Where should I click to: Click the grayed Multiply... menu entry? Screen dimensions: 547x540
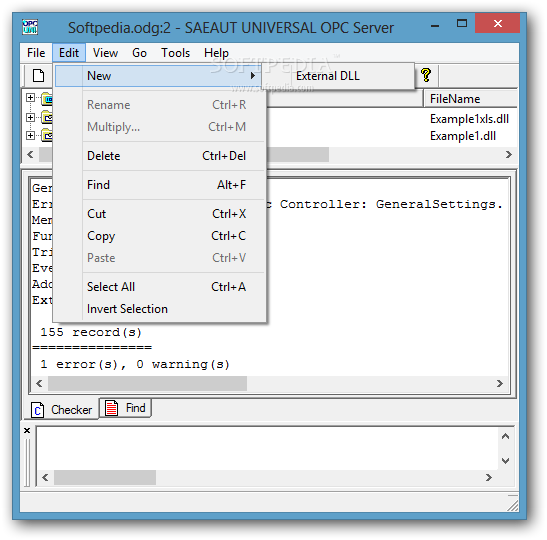159,127
